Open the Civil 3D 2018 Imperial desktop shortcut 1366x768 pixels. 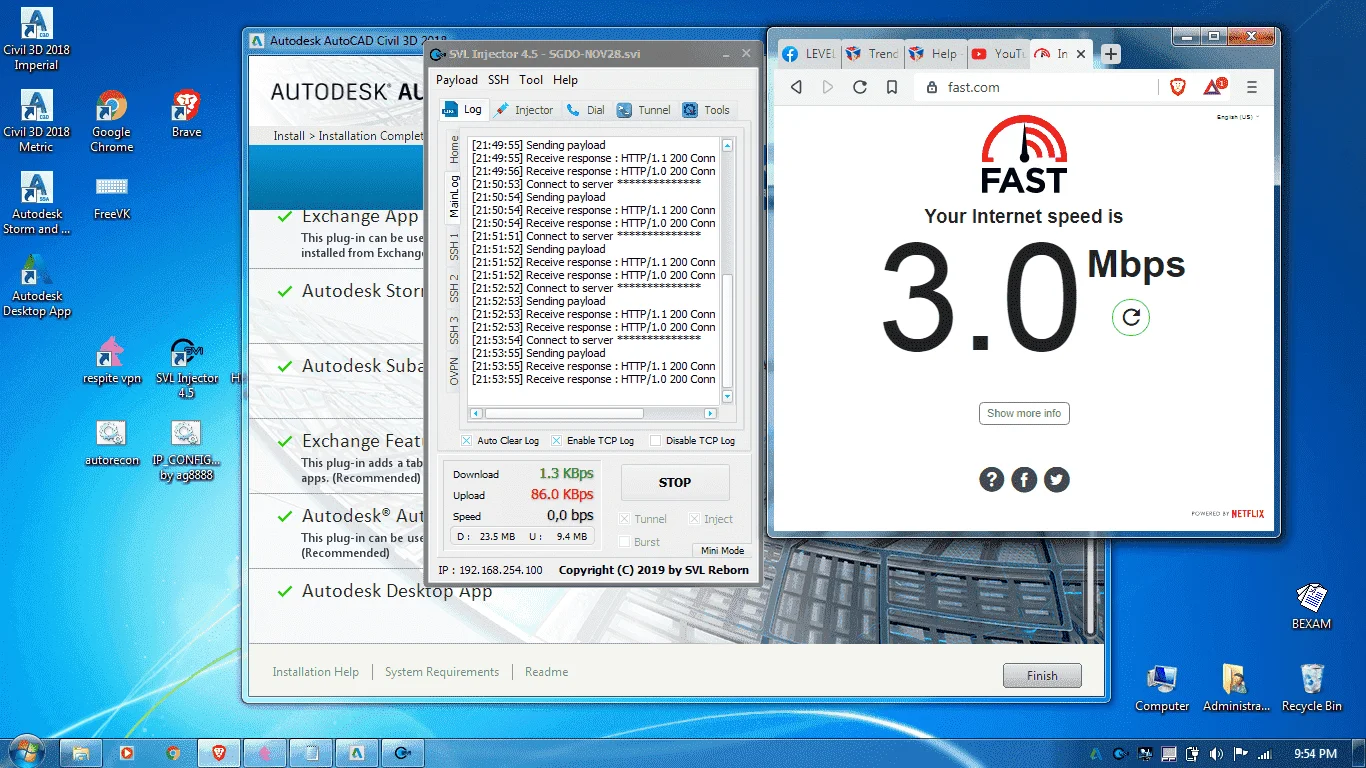point(36,40)
